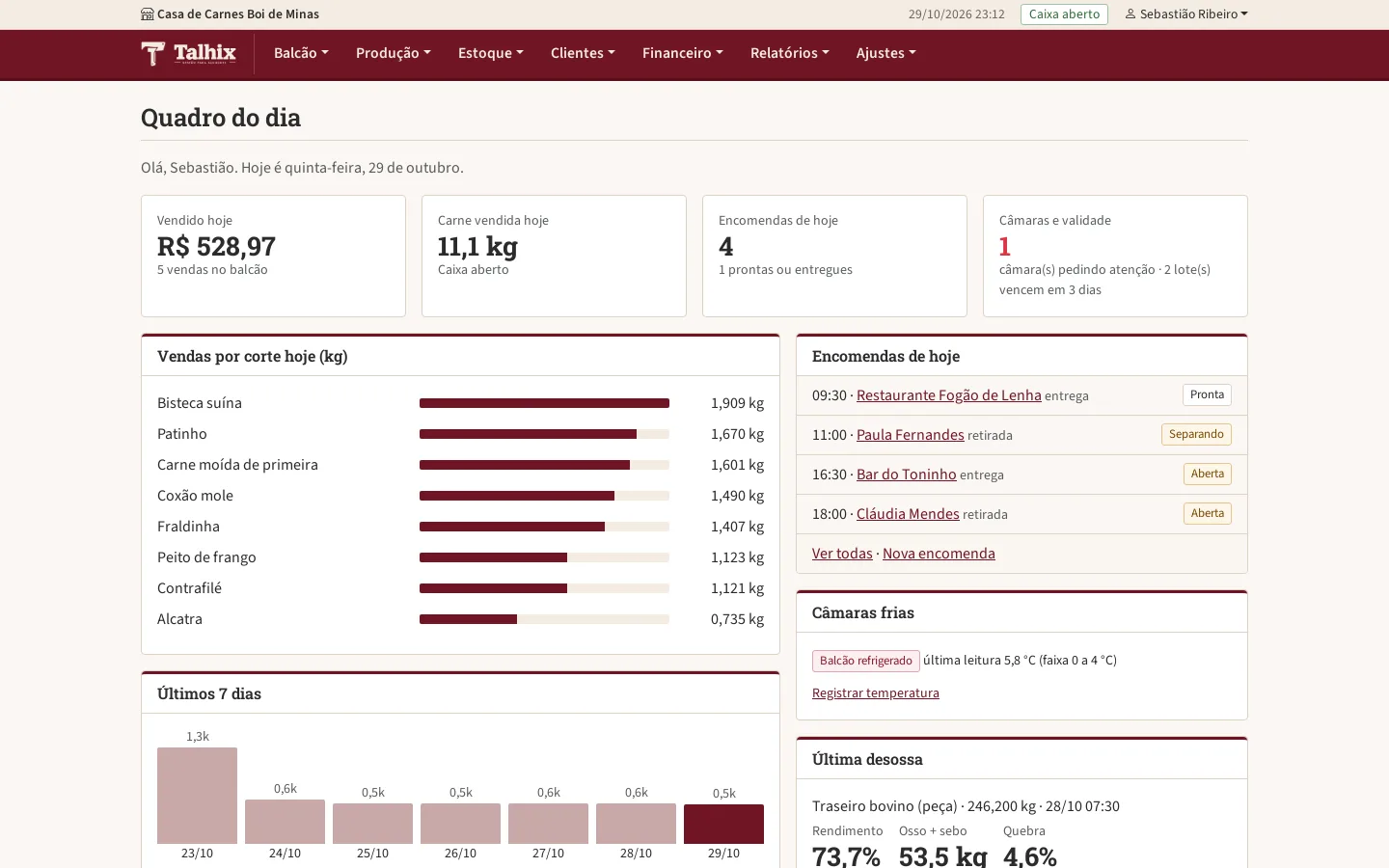Image resolution: width=1389 pixels, height=868 pixels.
Task: Open the Restaurante Fogão de Lenha order
Action: pos(949,395)
